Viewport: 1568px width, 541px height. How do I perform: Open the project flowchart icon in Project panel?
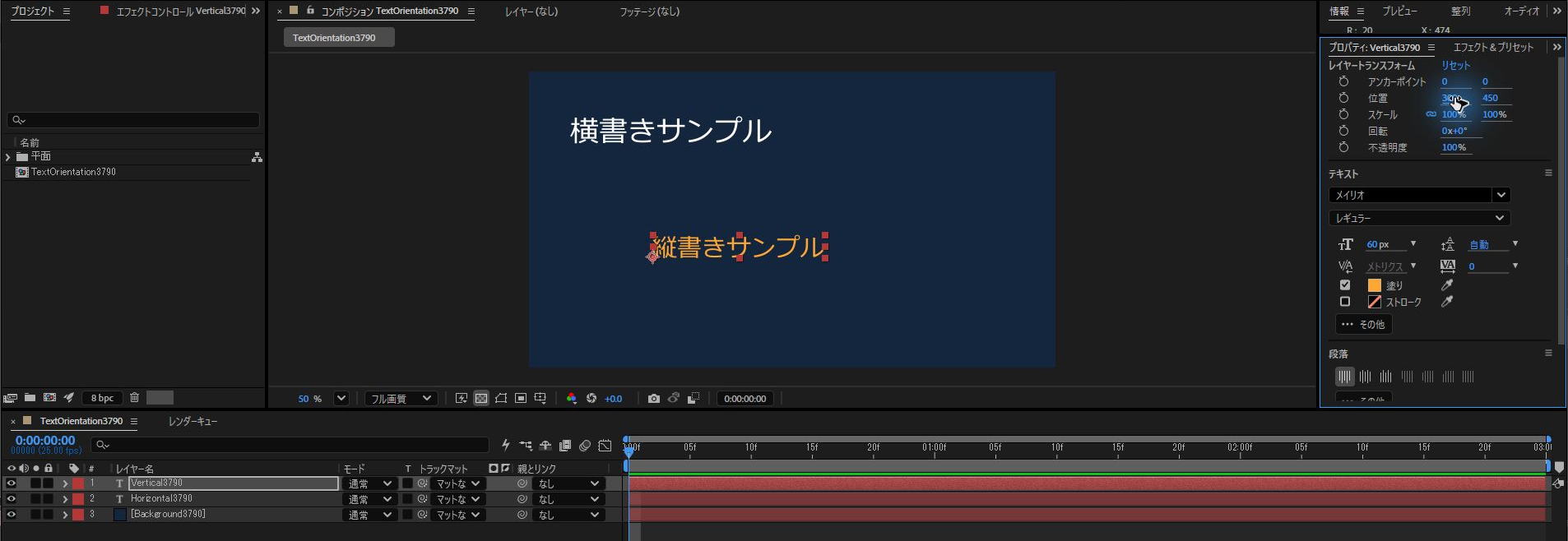pyautogui.click(x=257, y=157)
